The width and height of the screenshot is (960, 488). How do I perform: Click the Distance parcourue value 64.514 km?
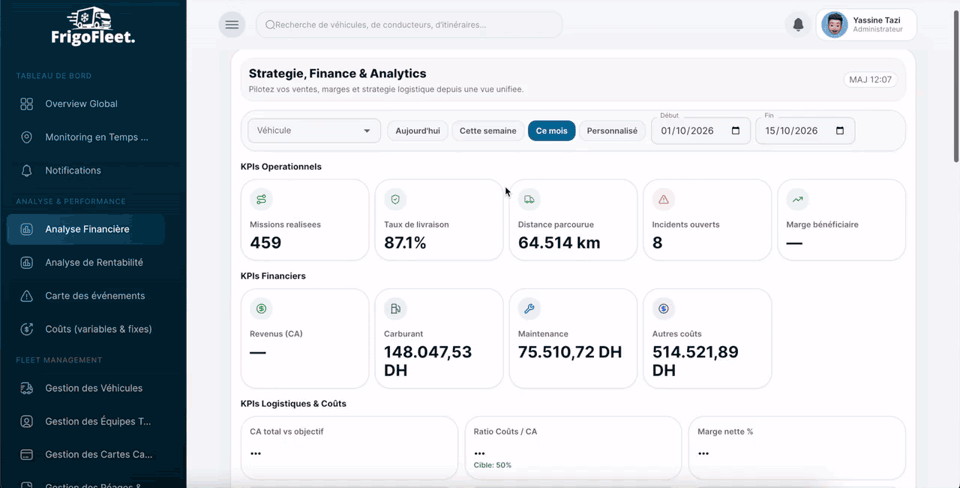(559, 243)
